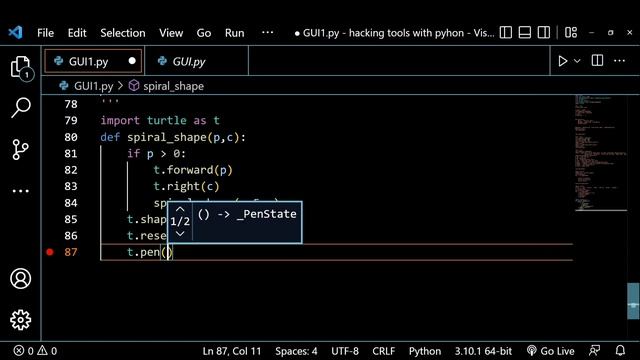Viewport: 640px width, 360px height.
Task: Open the Accounts menu icon
Action: pyautogui.click(x=20, y=278)
